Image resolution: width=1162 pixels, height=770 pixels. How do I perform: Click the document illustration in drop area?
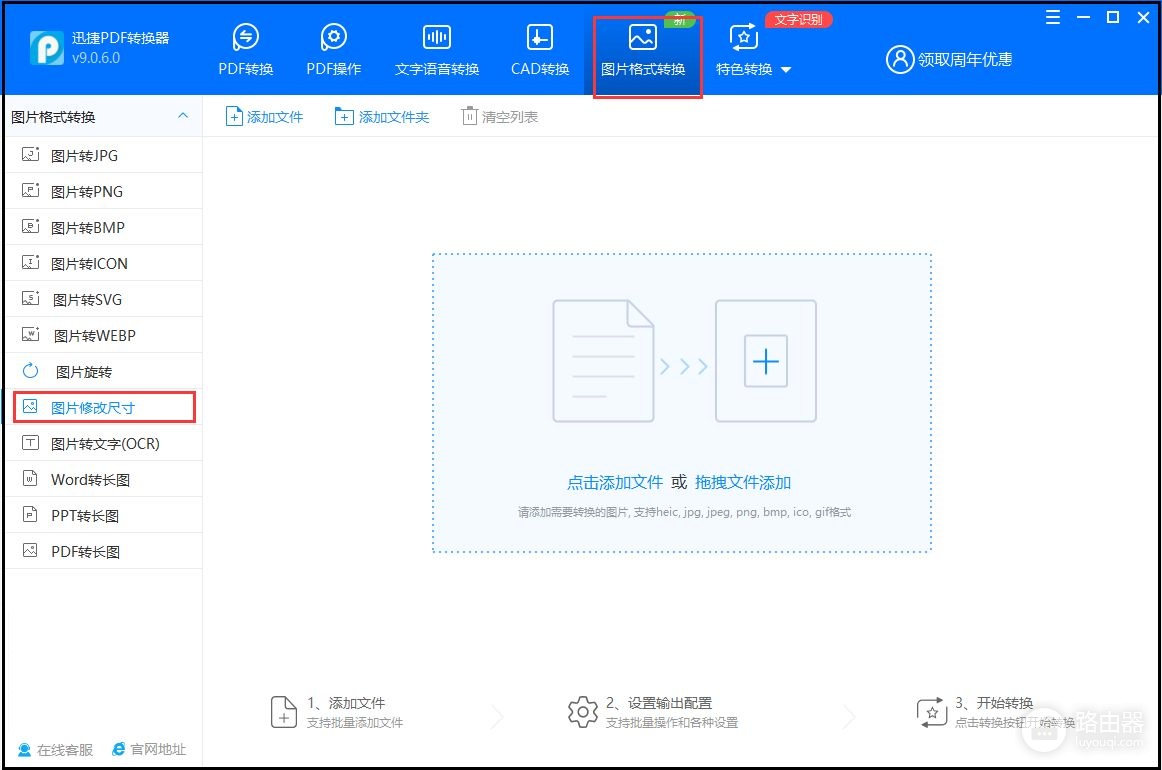click(603, 361)
